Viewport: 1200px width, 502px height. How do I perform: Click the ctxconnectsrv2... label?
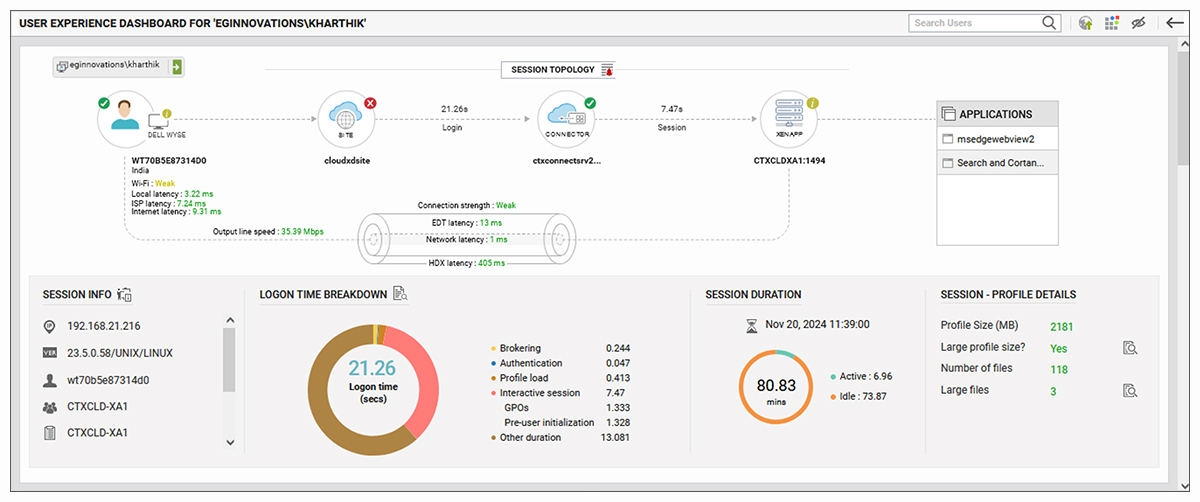pos(566,160)
